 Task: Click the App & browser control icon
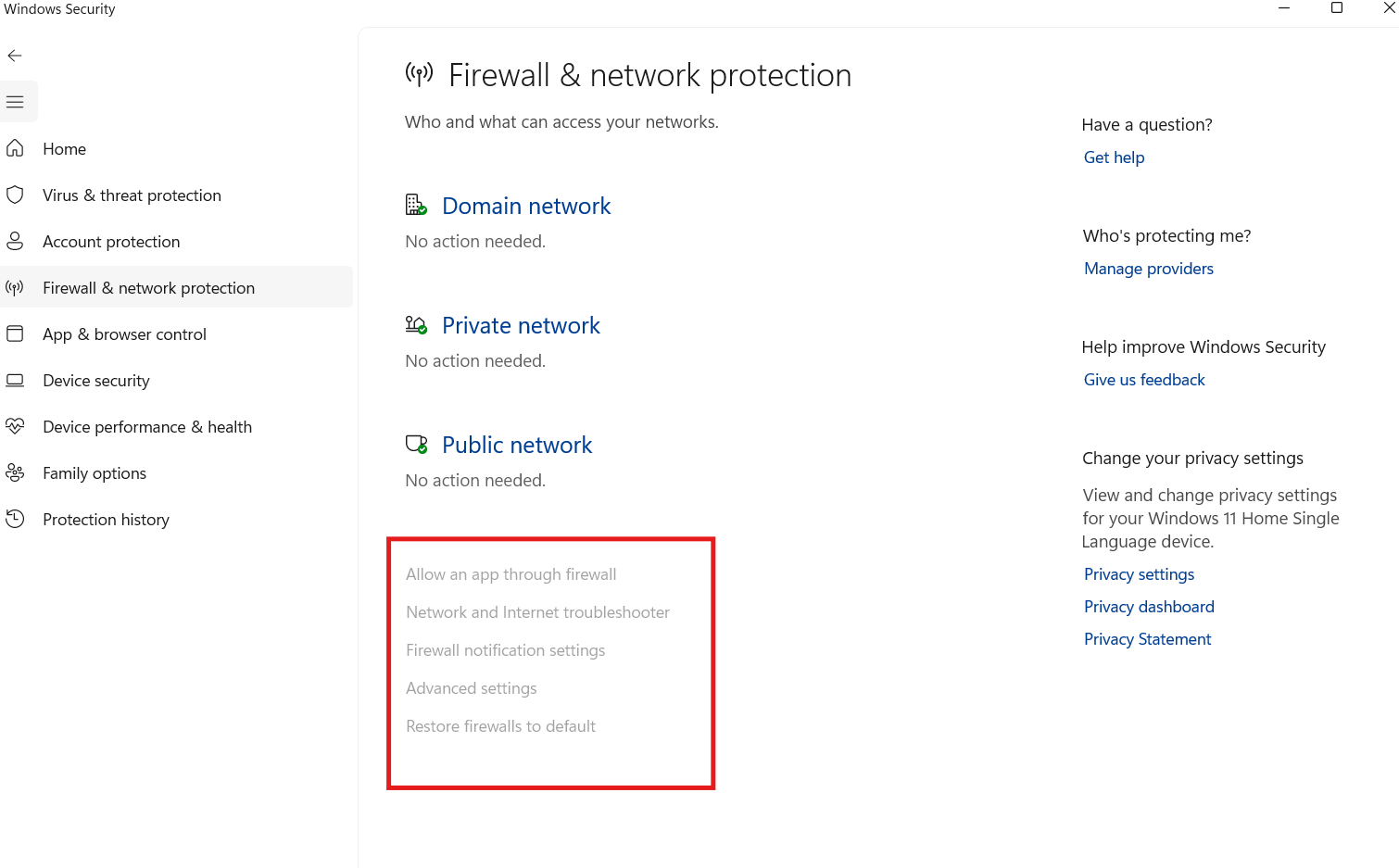[15, 333]
